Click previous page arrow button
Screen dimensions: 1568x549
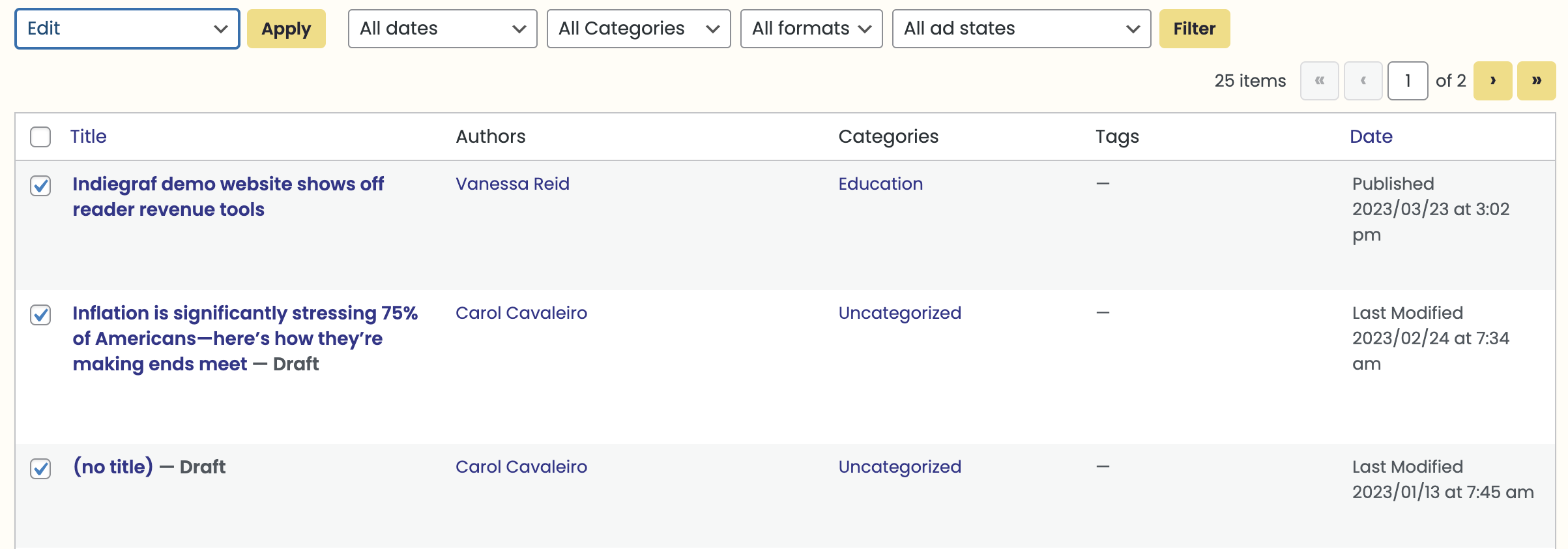pos(1363,81)
